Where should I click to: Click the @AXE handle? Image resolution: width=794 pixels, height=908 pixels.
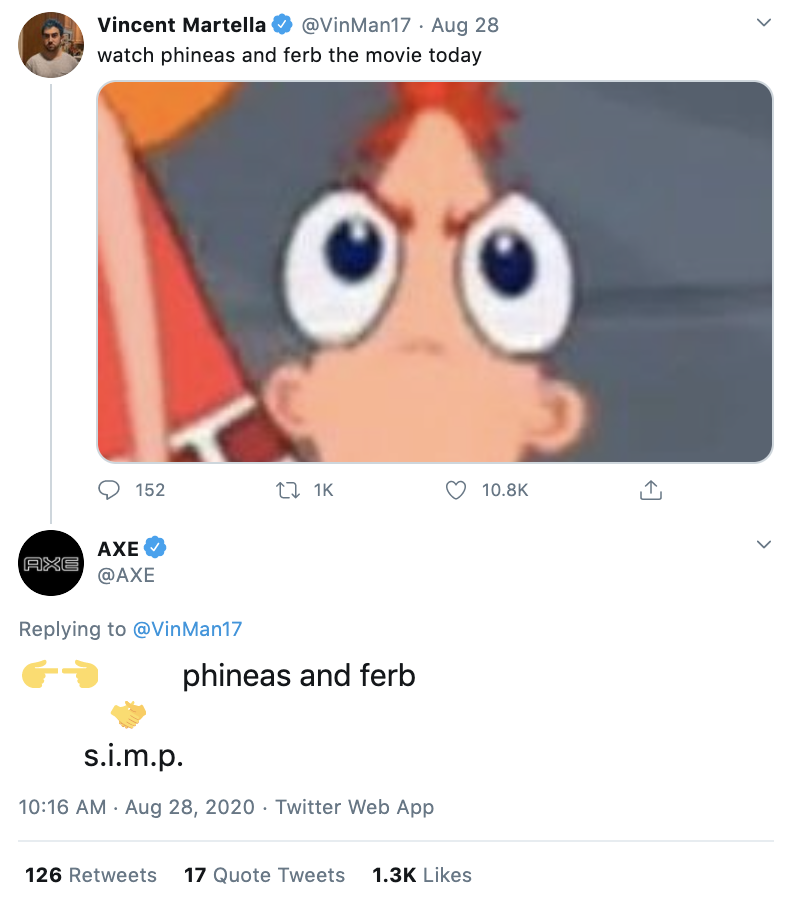(126, 575)
